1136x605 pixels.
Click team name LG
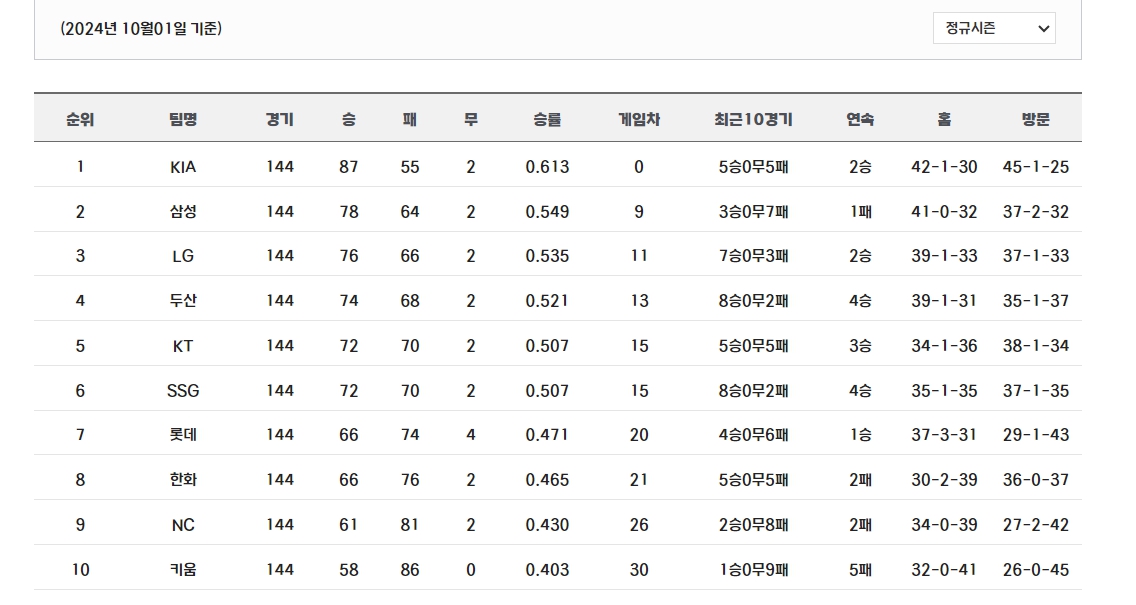click(x=183, y=256)
